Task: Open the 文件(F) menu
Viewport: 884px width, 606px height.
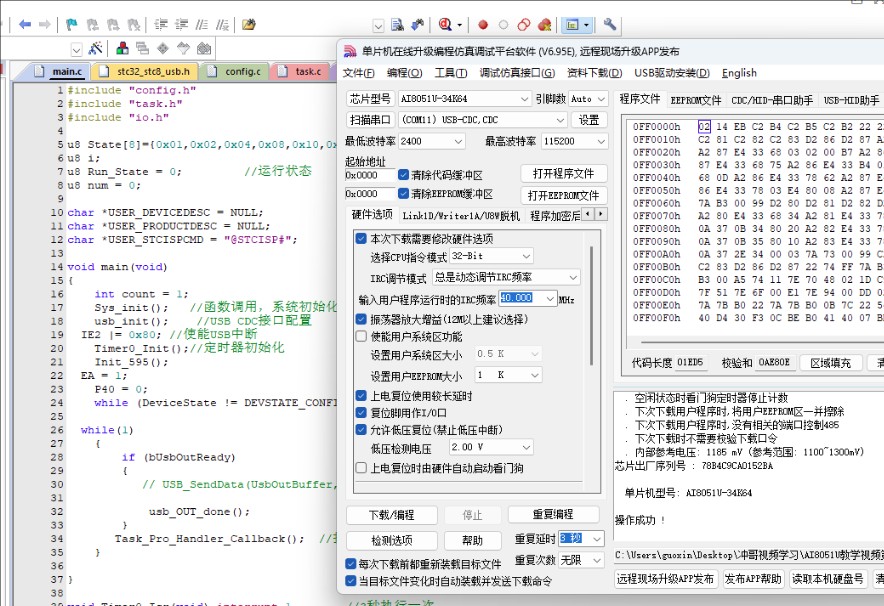Action: click(359, 73)
